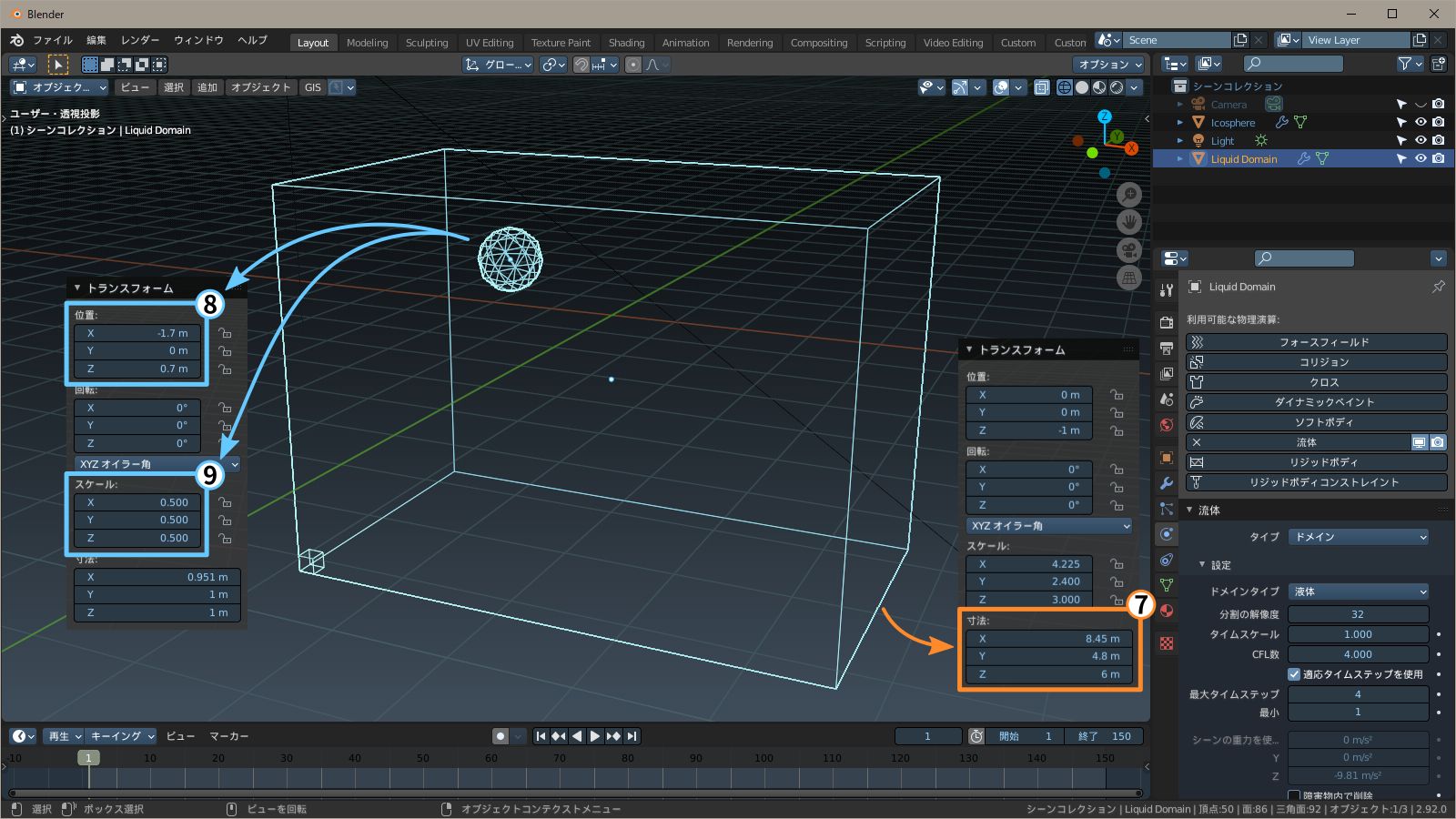Pin the Liquid Domain properties context
The image size is (1456, 819).
point(1438,287)
